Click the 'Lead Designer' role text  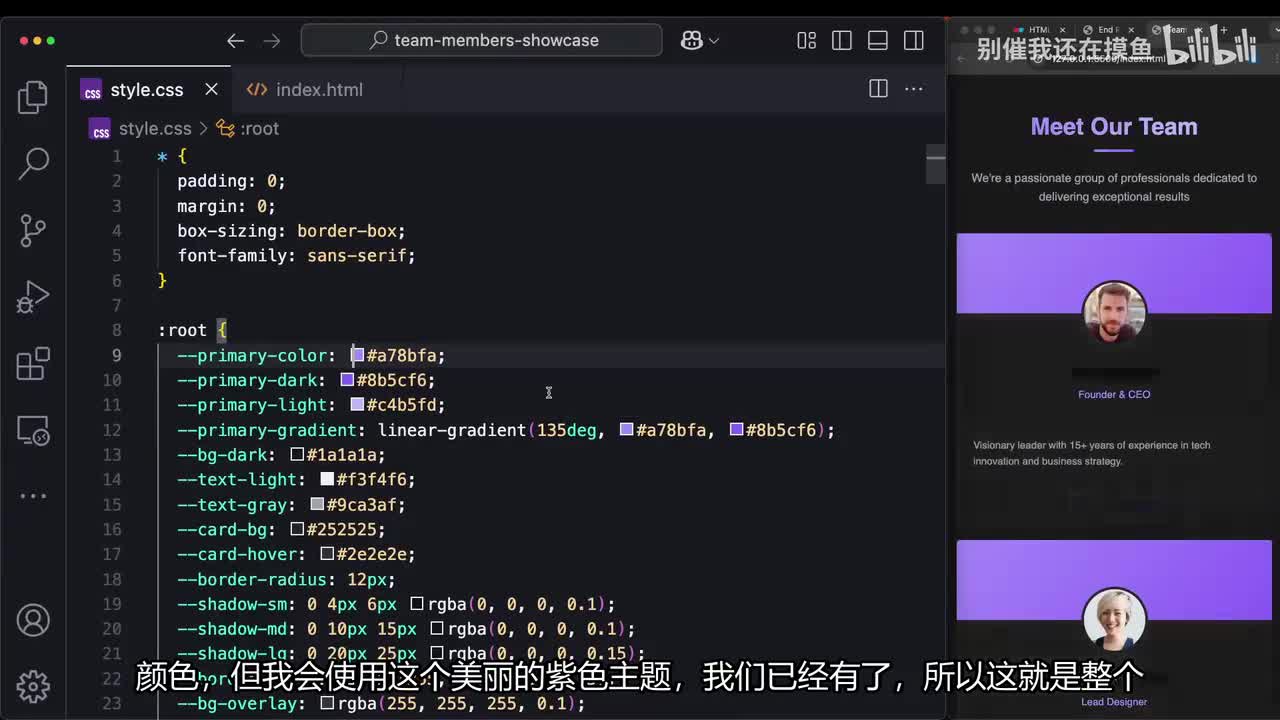coord(1114,702)
